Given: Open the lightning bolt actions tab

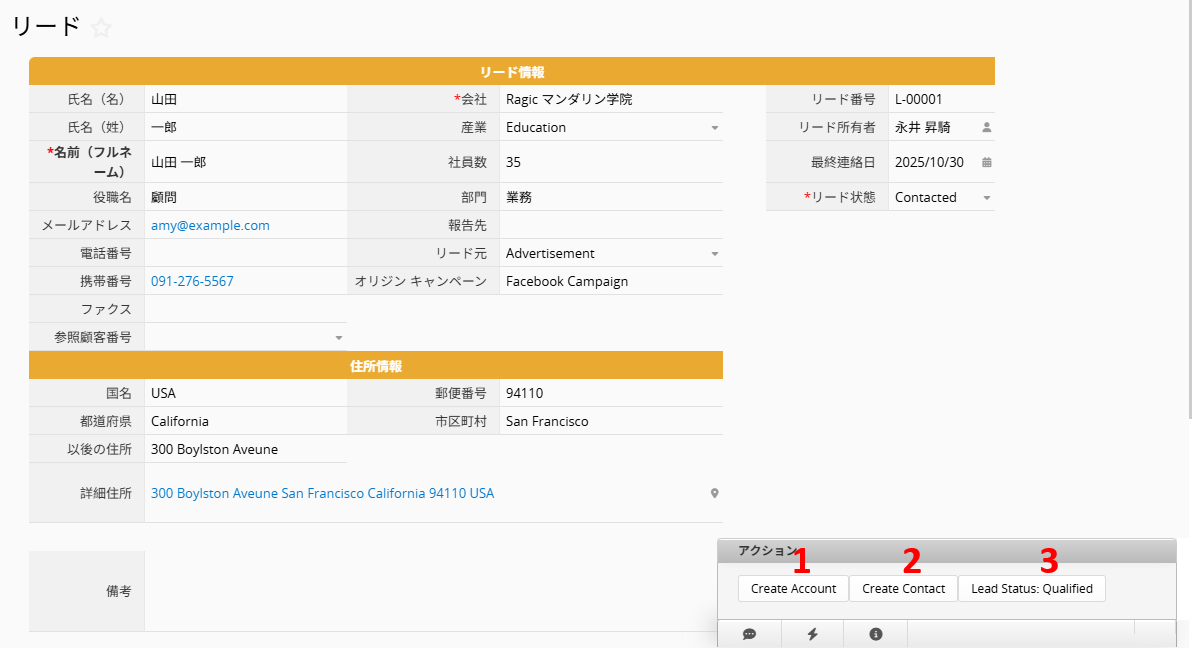Looking at the screenshot, I should pyautogui.click(x=812, y=634).
